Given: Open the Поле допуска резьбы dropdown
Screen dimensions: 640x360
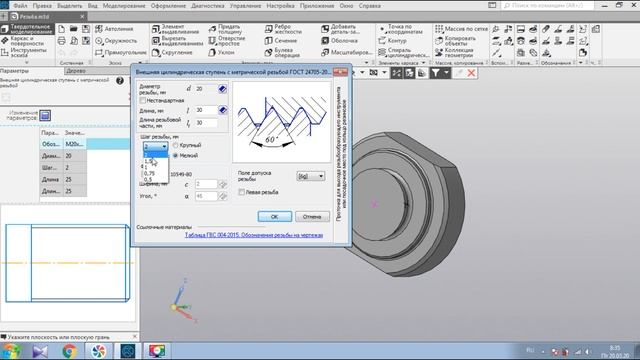Looking at the screenshot, I should tap(311, 176).
